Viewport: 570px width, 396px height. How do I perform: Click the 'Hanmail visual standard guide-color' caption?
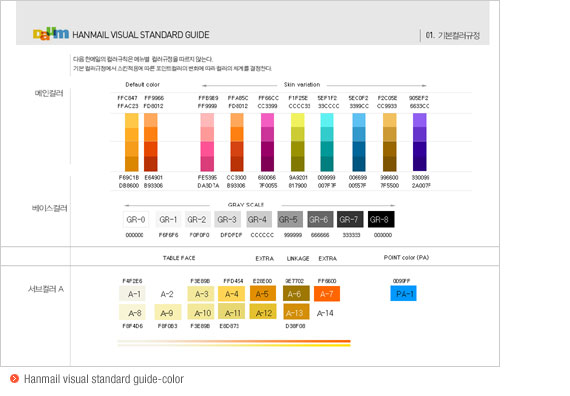104,379
